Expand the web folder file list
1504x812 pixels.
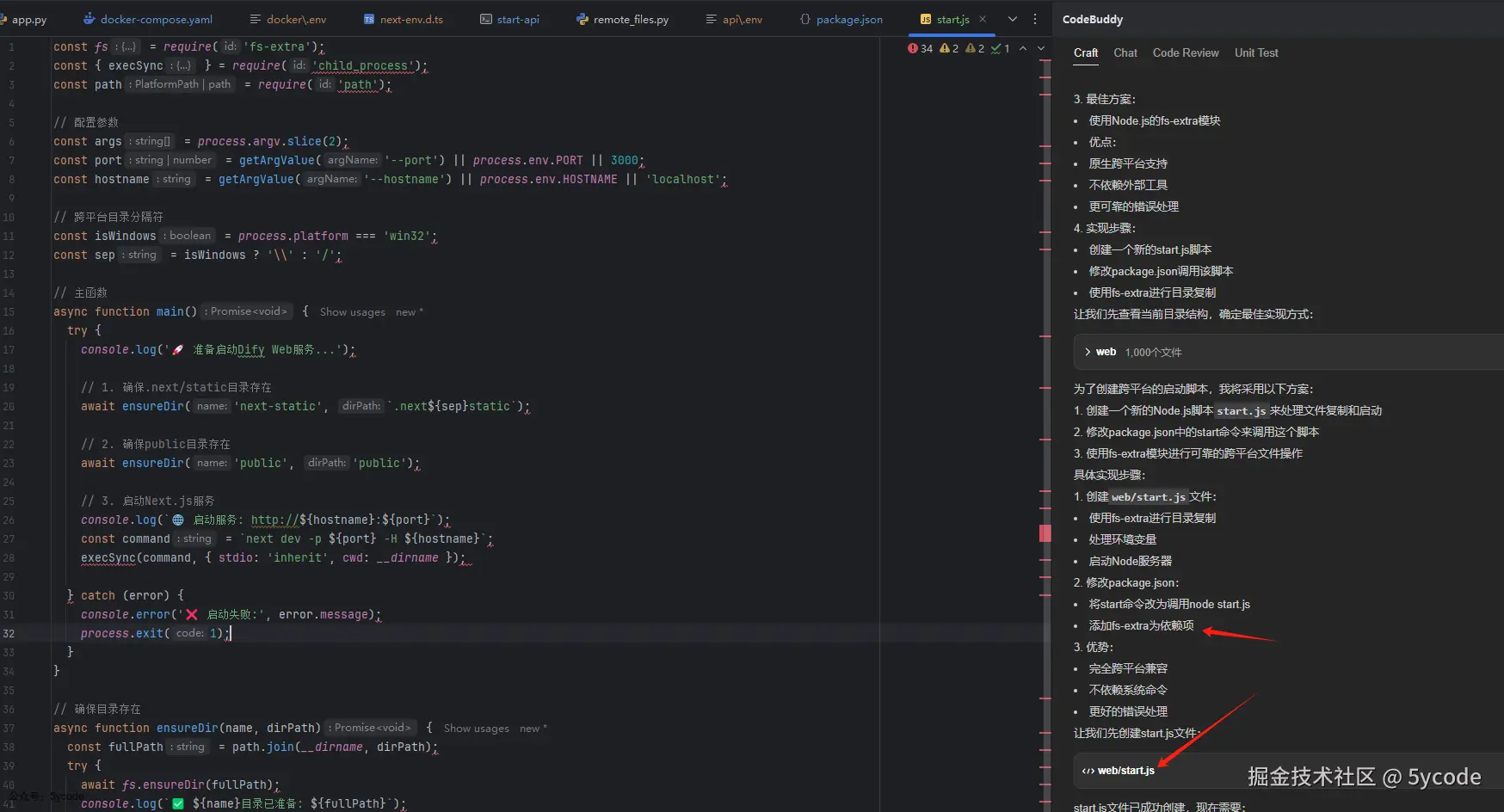point(1088,352)
